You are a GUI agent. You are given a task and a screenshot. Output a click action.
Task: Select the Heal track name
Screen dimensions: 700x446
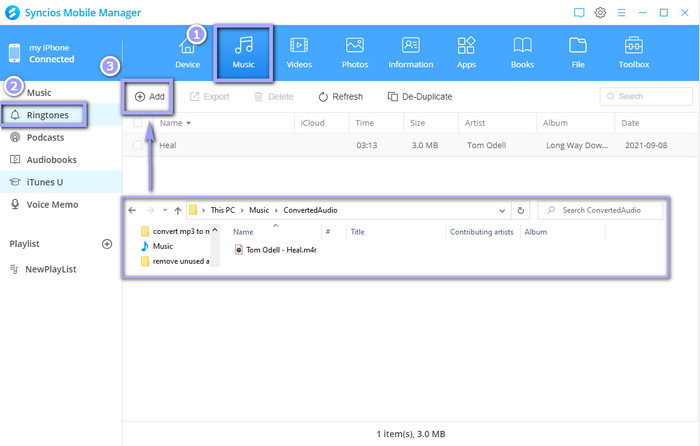(168, 146)
